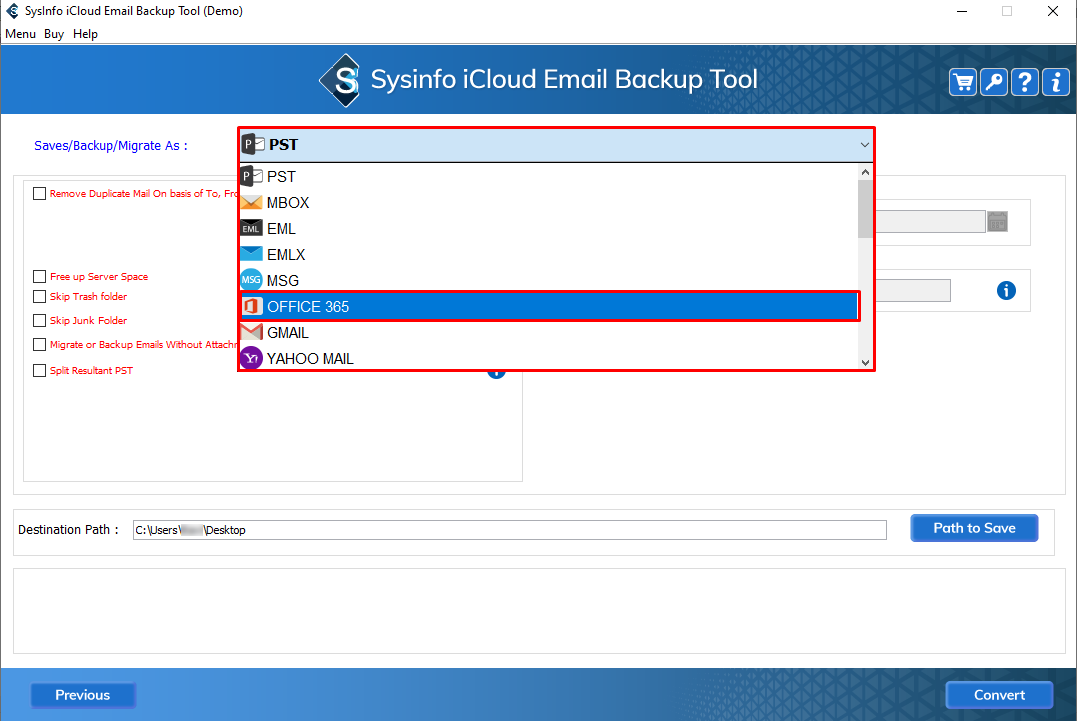The image size is (1077, 721).
Task: Click the Path to Save button
Action: 973,528
